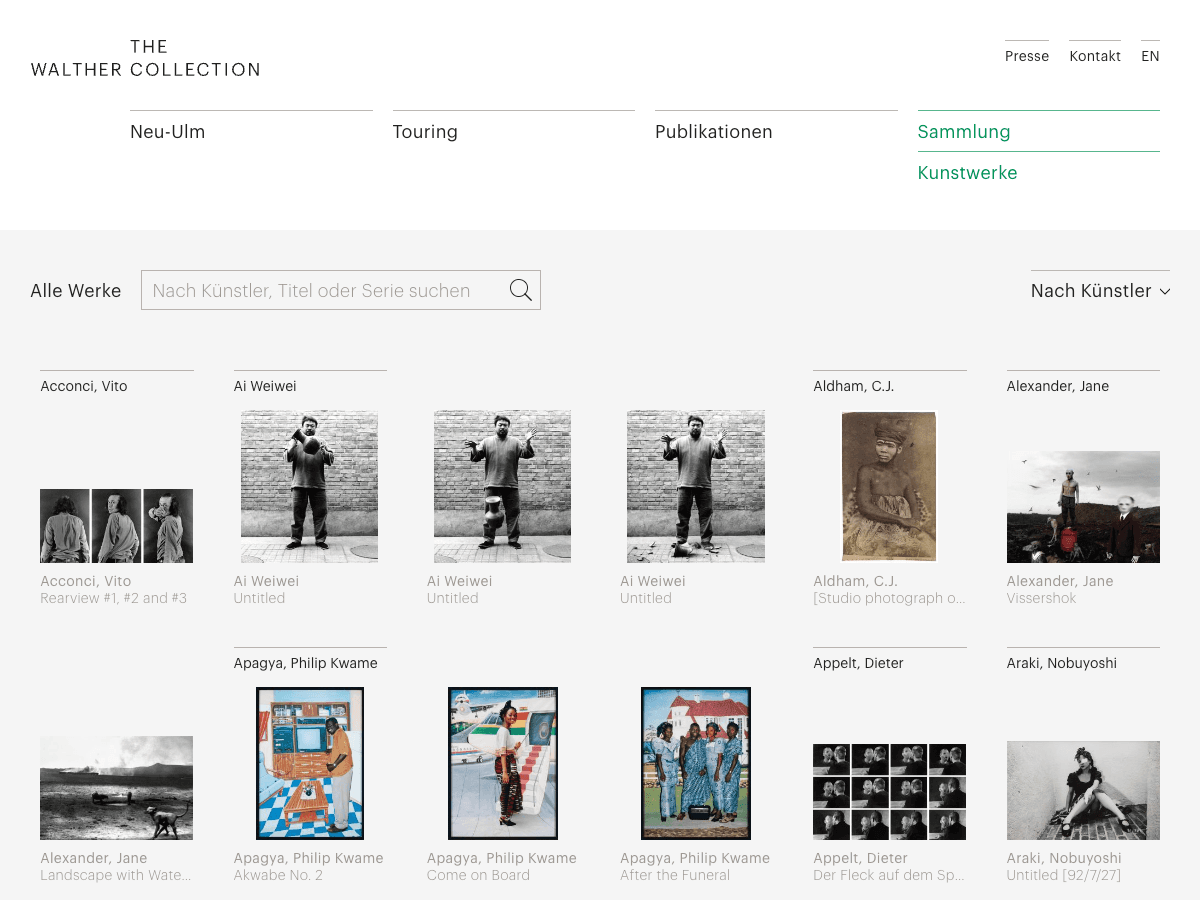Click the 'Come on Board' caption text

pyautogui.click(x=478, y=875)
